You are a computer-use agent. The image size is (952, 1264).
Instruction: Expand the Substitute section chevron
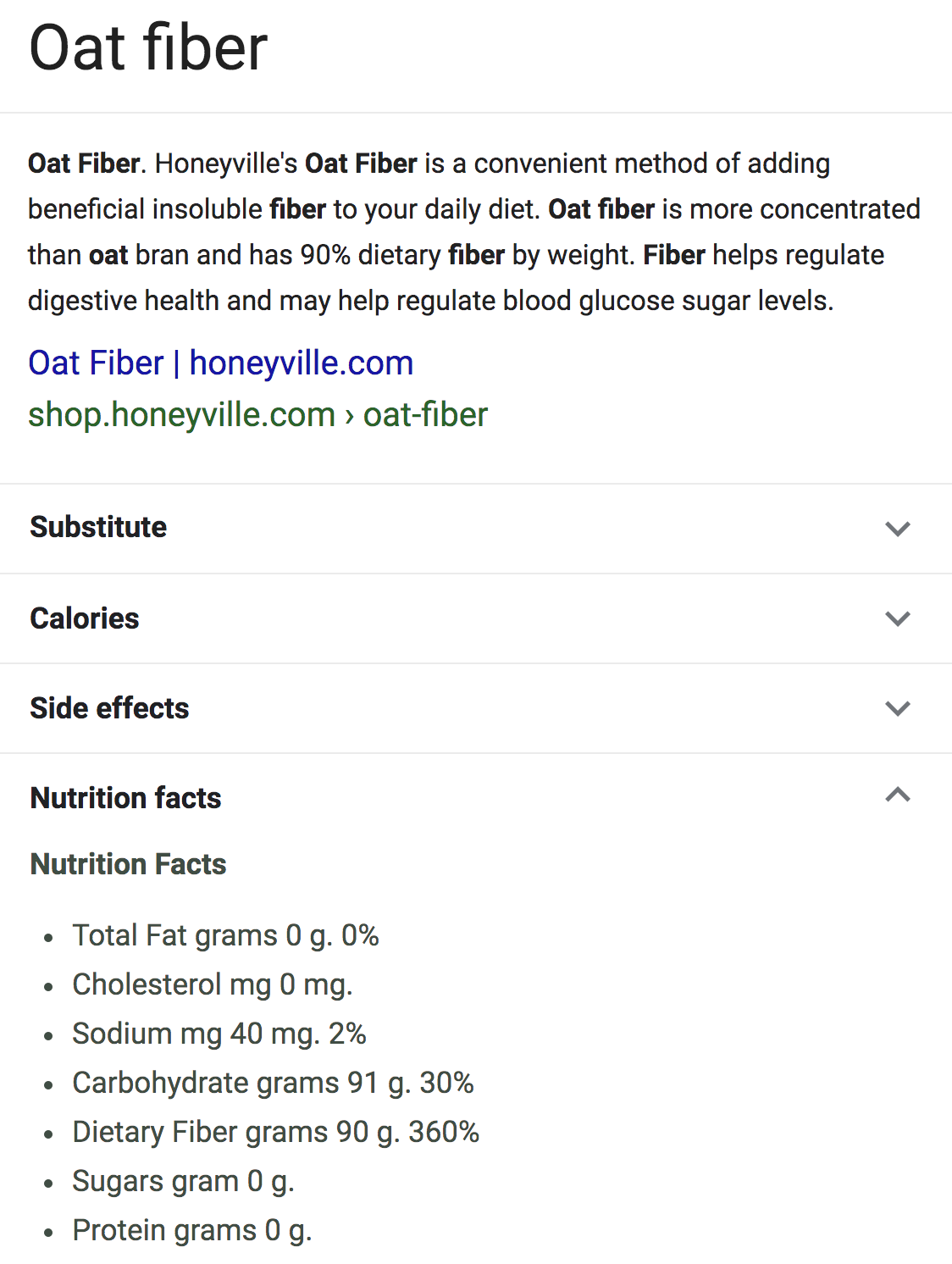coord(897,529)
